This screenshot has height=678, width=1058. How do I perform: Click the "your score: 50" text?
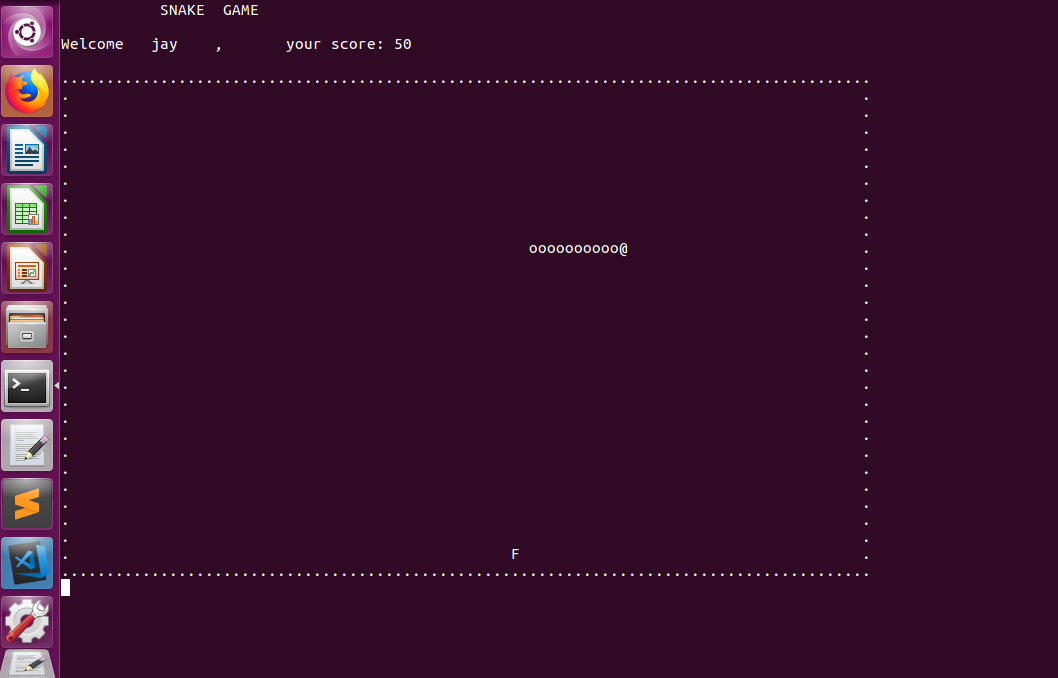pyautogui.click(x=349, y=45)
